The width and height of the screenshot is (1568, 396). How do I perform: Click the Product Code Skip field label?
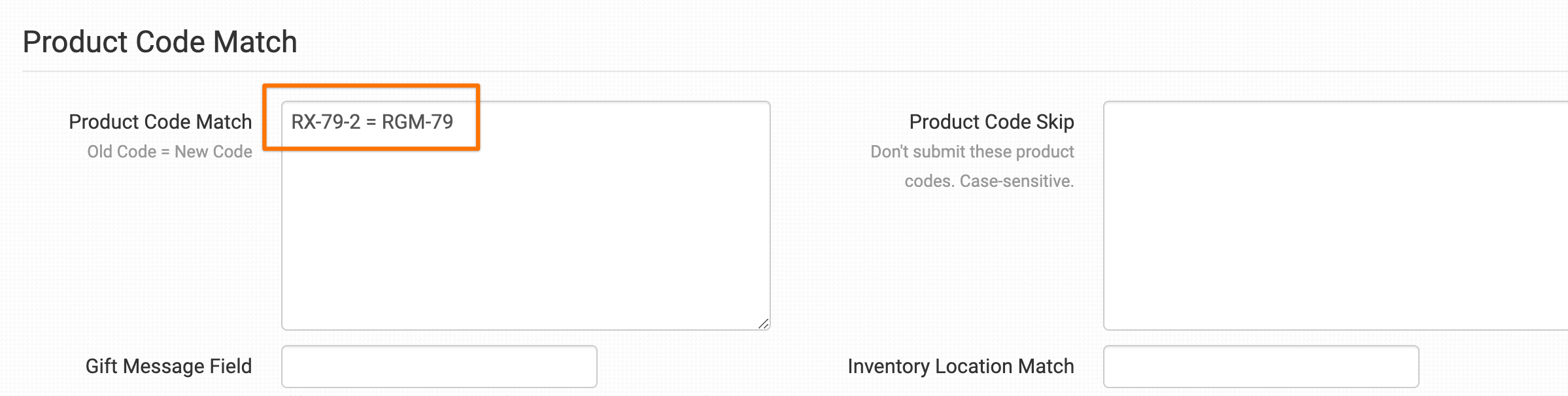[x=991, y=122]
